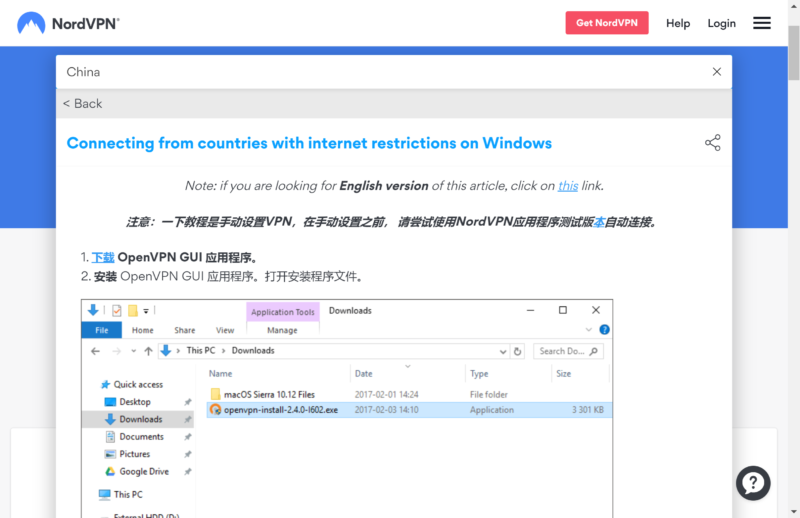Select This PC in the Explorer sidebar

coord(128,494)
